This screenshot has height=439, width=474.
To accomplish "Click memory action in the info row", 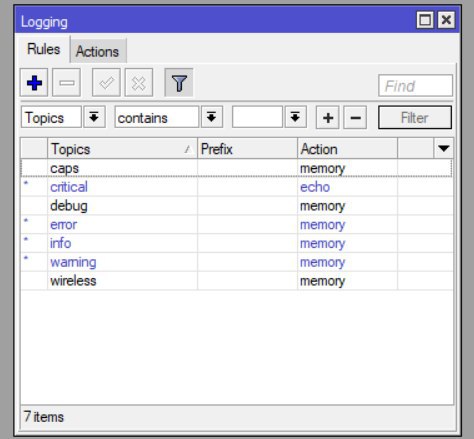I will coord(347,243).
